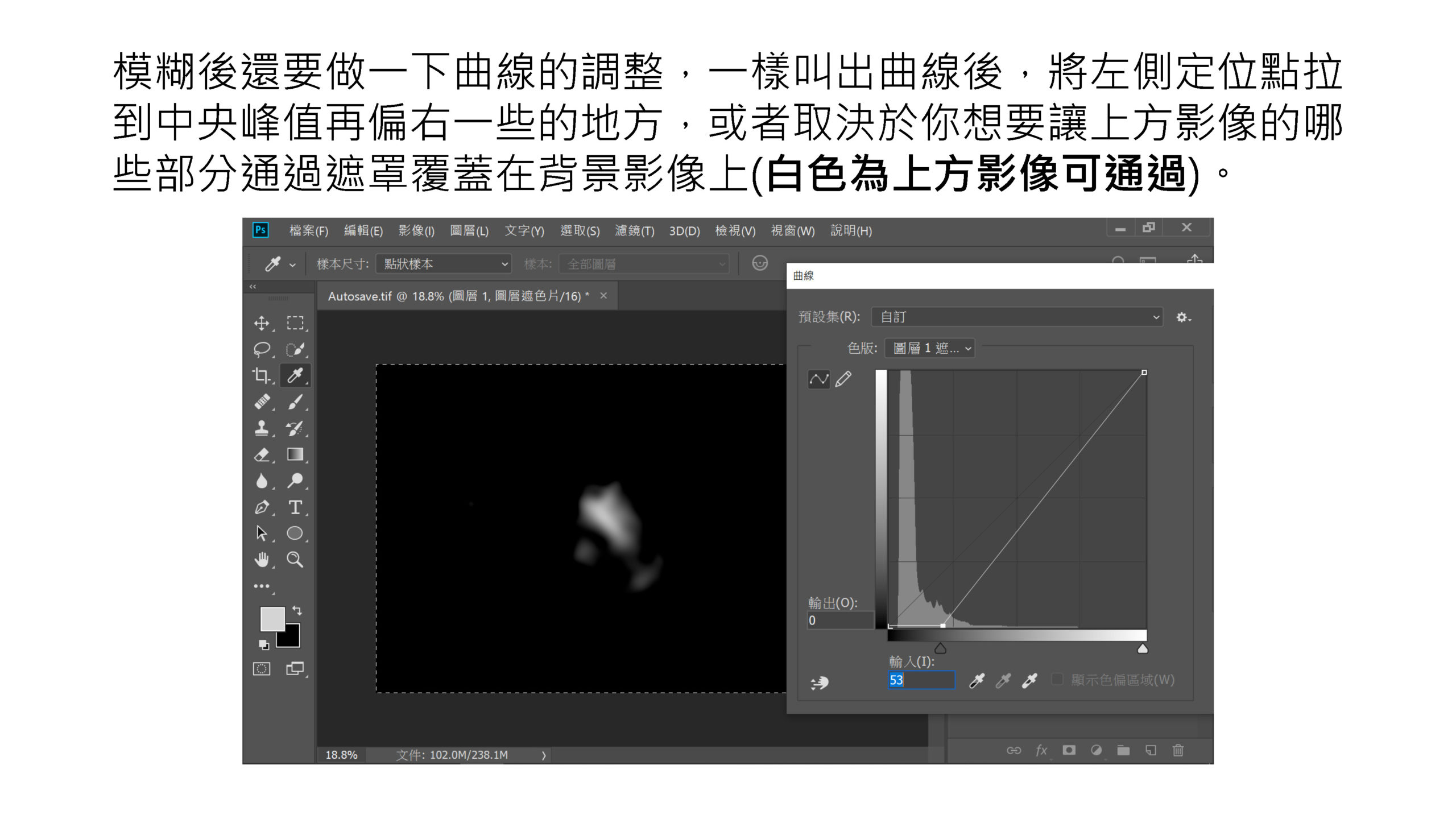1456x819 pixels.
Task: Select the Crop tool
Action: click(x=262, y=375)
